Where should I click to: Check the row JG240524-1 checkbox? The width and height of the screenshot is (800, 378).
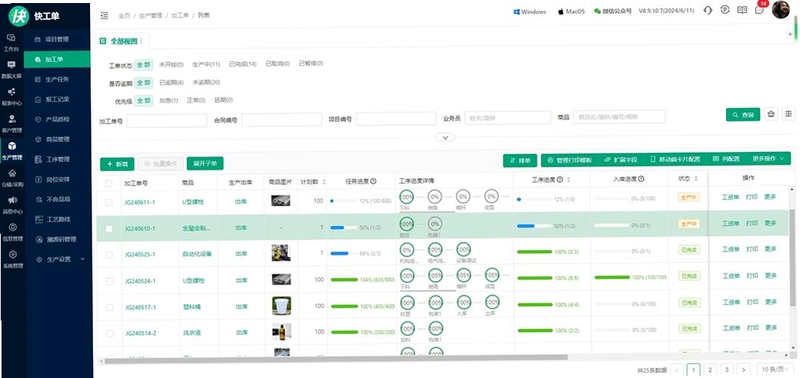109,281
